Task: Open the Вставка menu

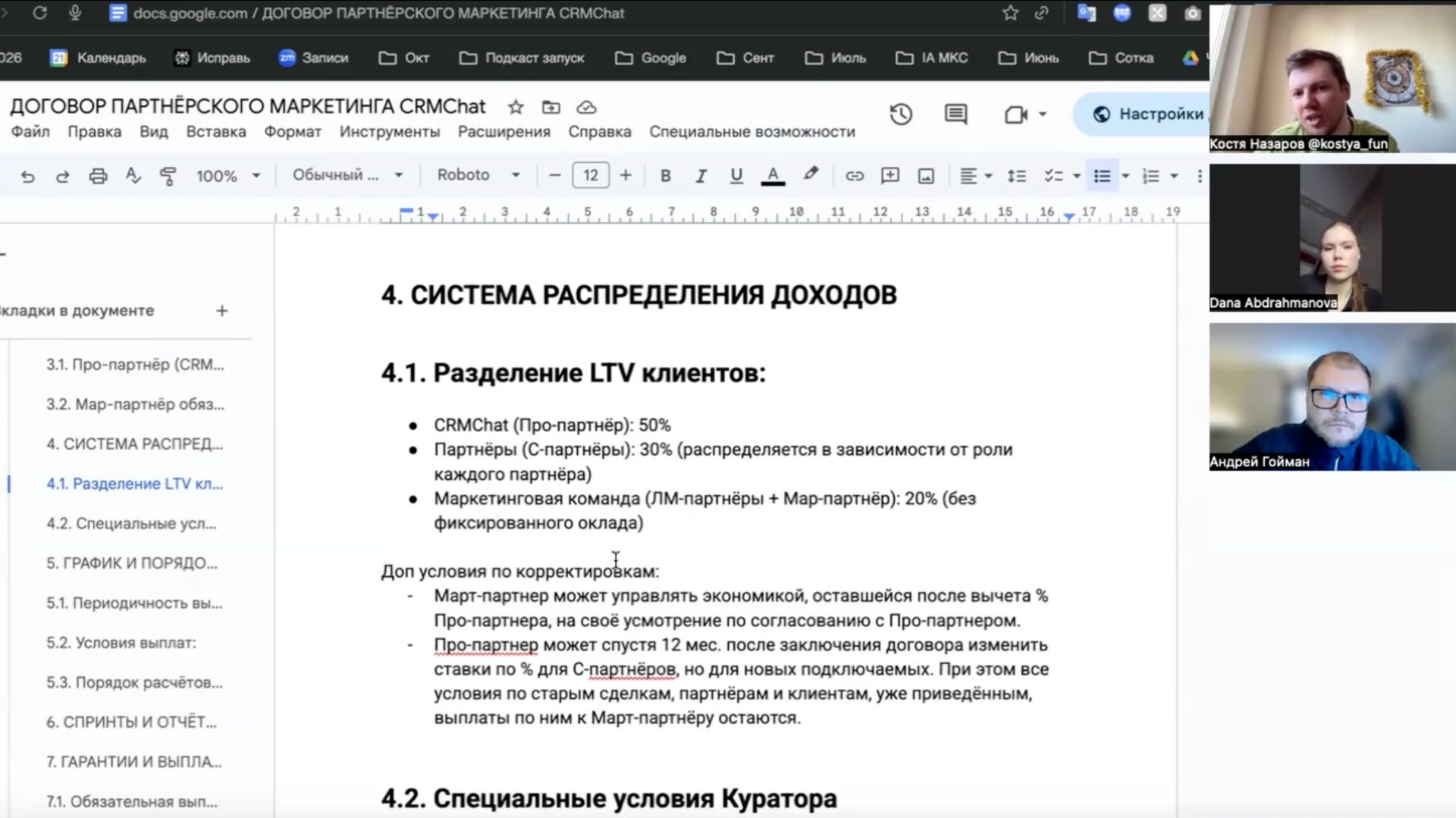Action: pos(216,131)
